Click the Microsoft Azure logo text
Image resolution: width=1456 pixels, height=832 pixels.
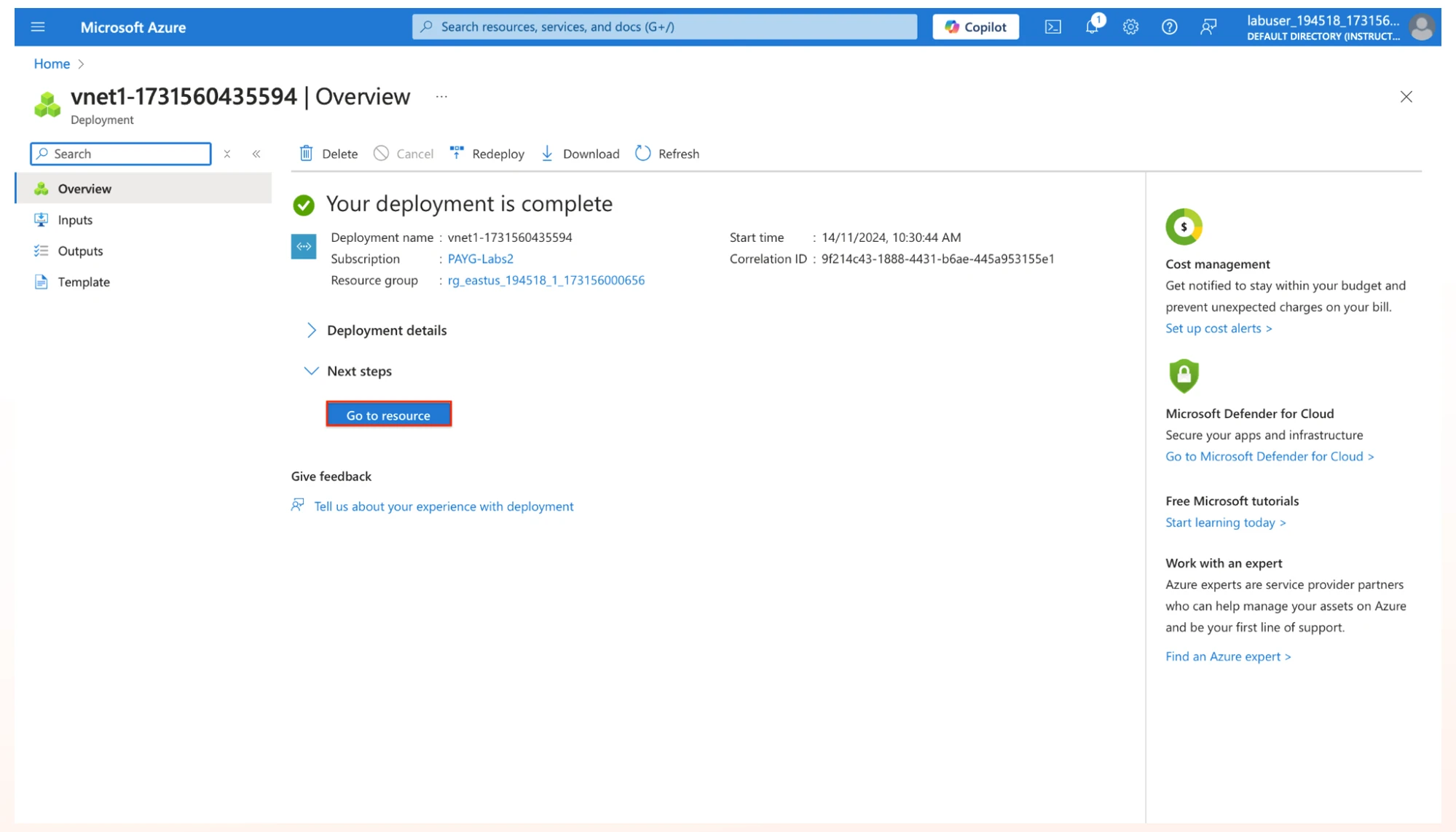133,28
